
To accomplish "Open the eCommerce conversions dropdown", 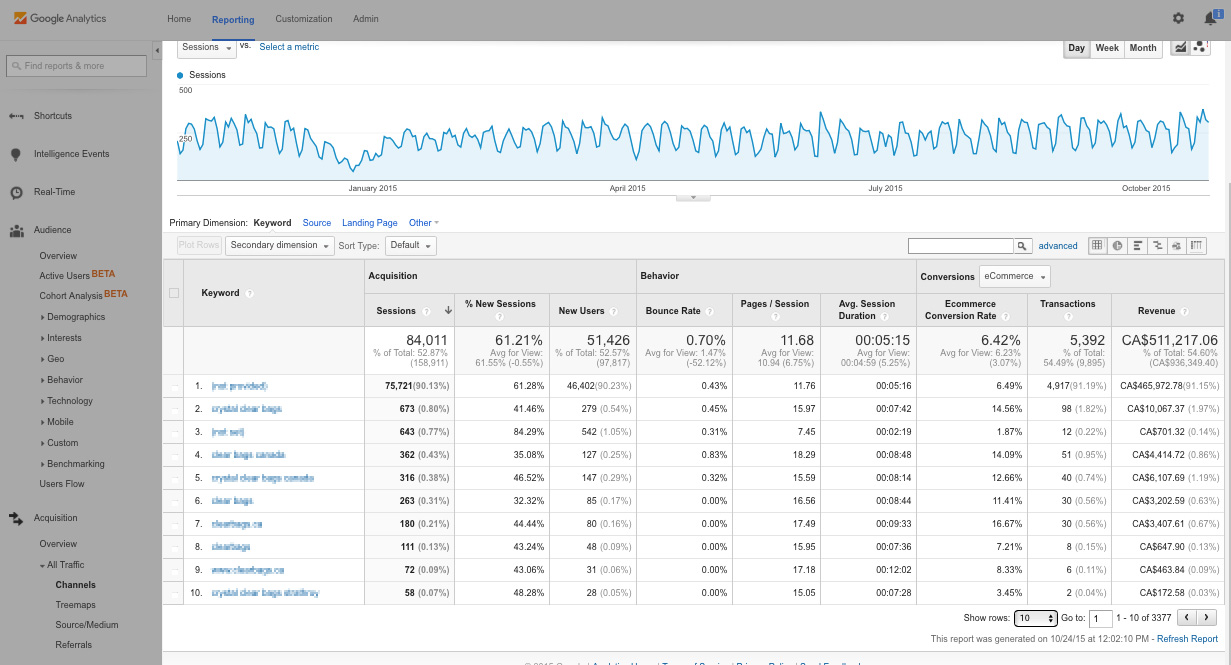I will (x=1015, y=277).
